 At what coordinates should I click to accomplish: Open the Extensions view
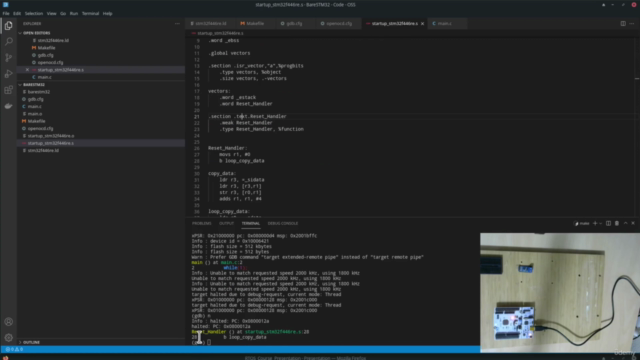(x=9, y=90)
